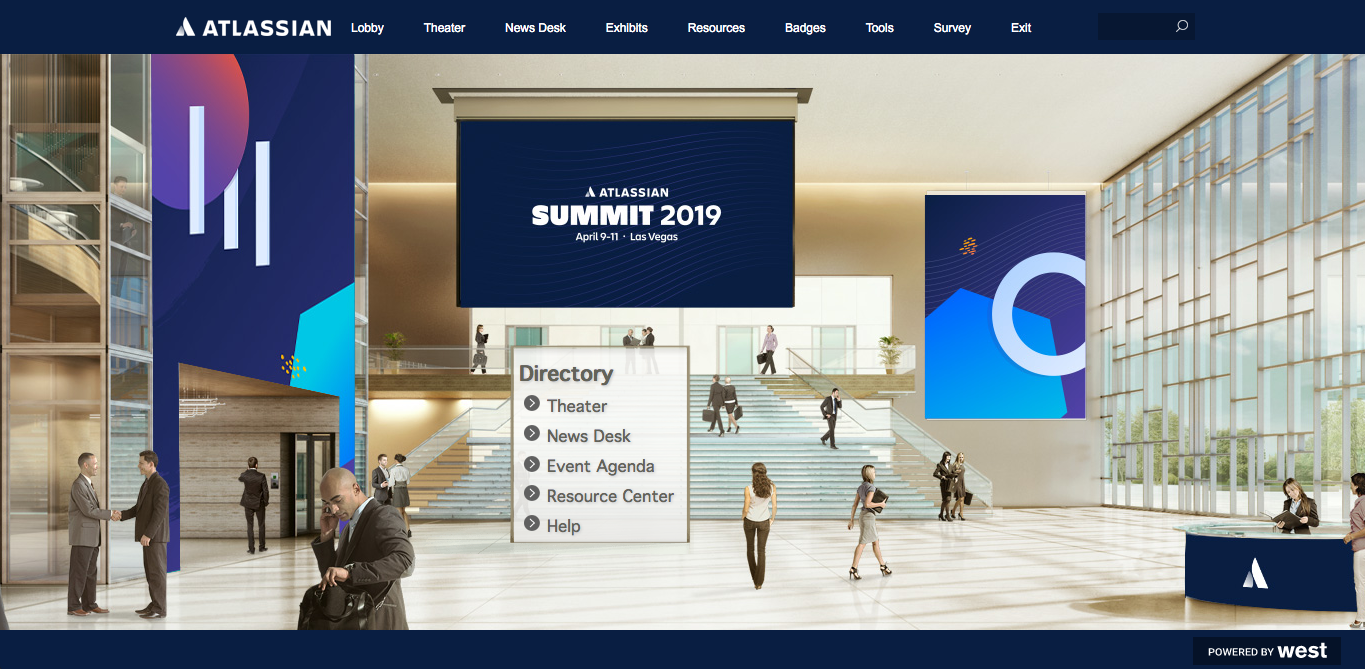The image size is (1365, 669).
Task: Select Help in the Directory list
Action: click(564, 526)
